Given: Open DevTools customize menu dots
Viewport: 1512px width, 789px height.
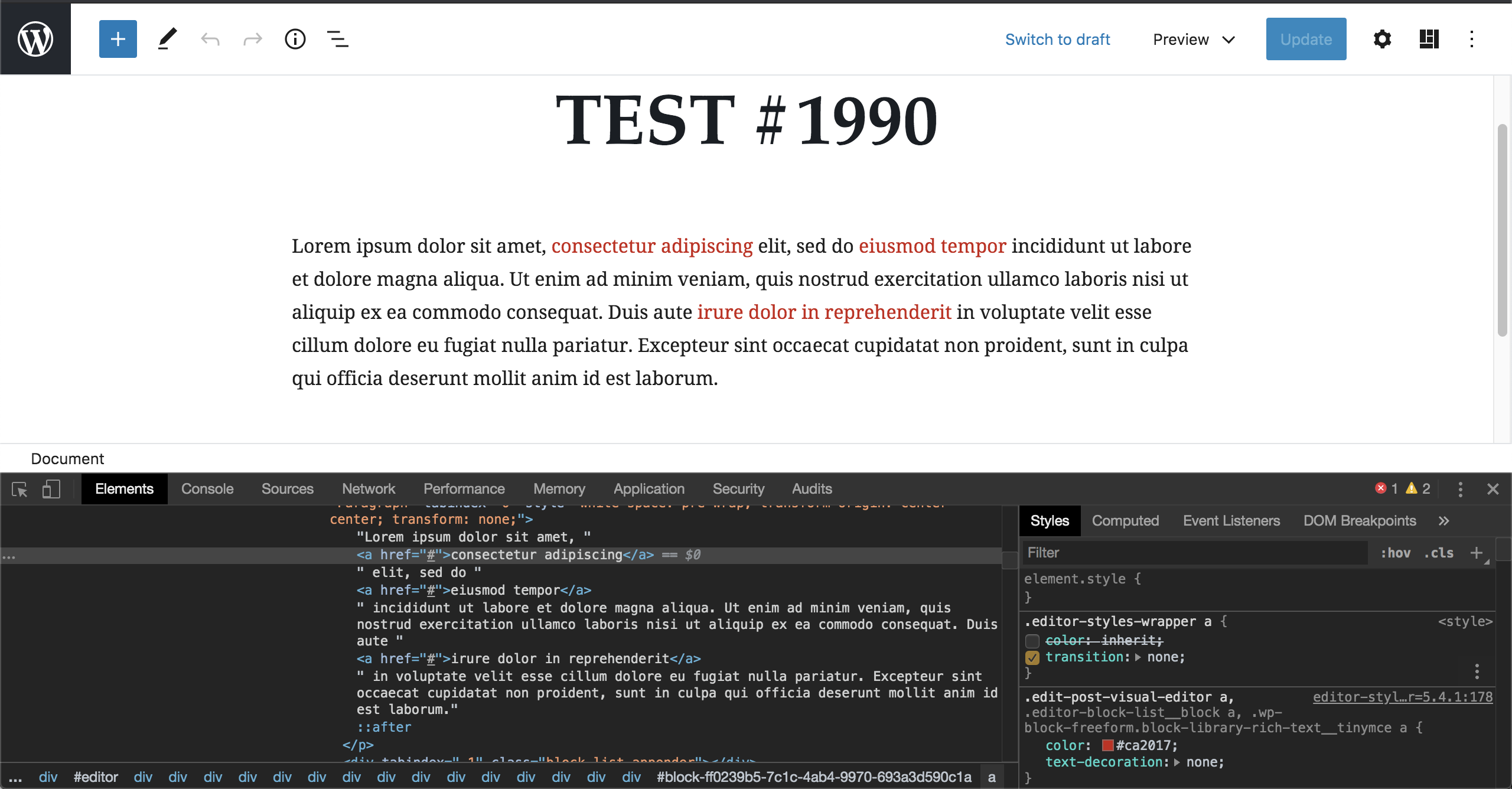Looking at the screenshot, I should click(1461, 489).
